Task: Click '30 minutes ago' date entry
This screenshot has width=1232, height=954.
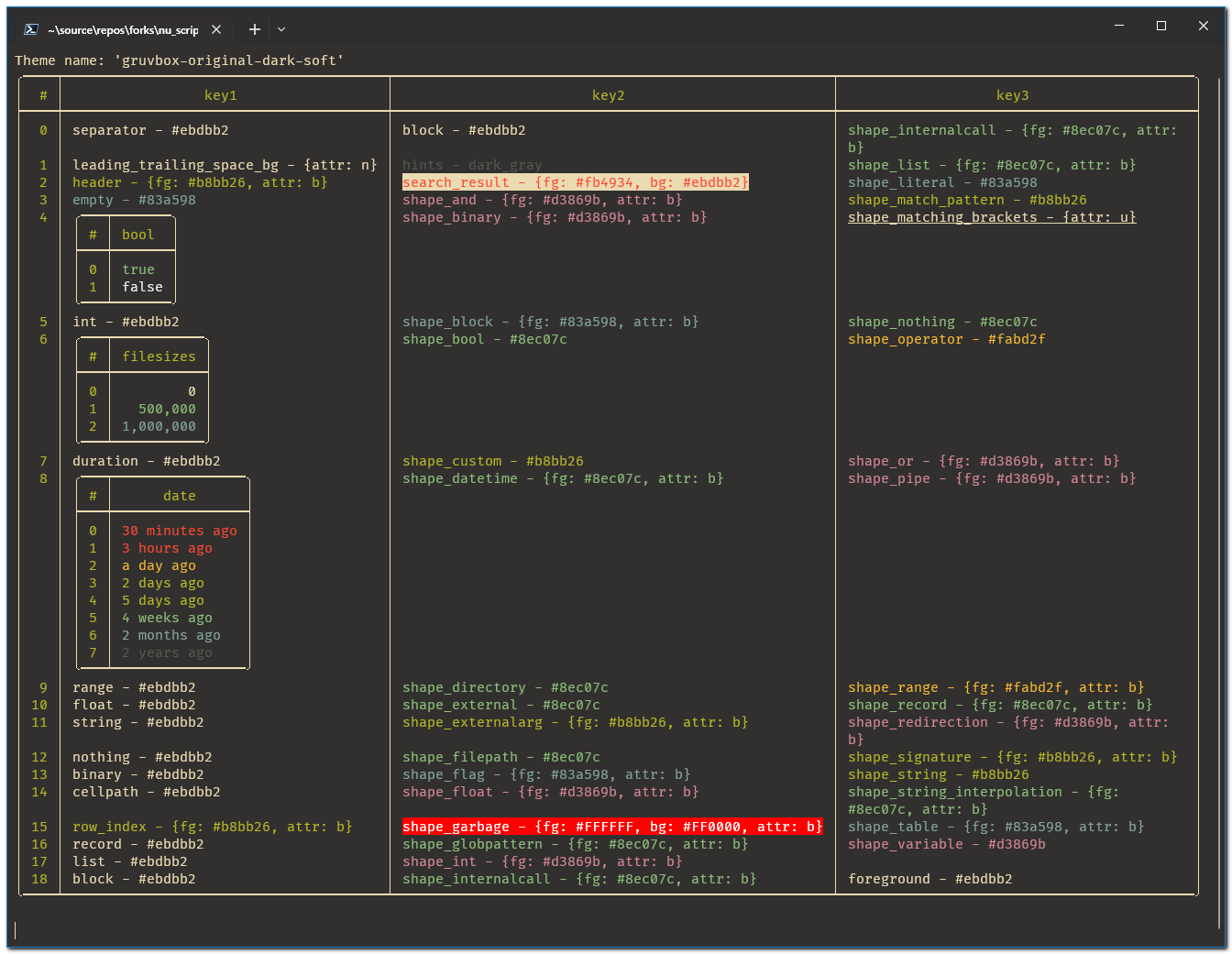Action: pyautogui.click(x=180, y=531)
